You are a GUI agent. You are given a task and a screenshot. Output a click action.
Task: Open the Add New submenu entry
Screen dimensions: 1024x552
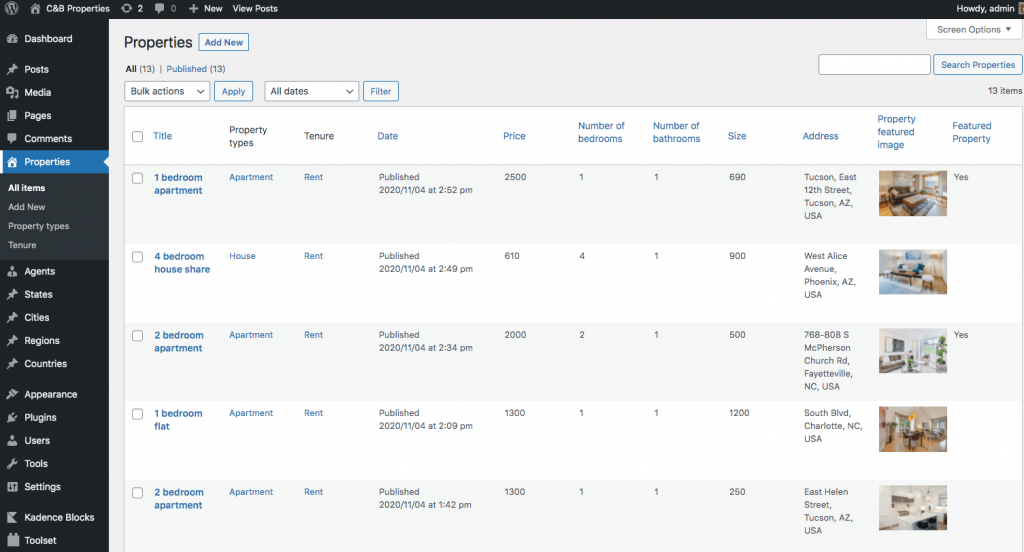click(27, 207)
